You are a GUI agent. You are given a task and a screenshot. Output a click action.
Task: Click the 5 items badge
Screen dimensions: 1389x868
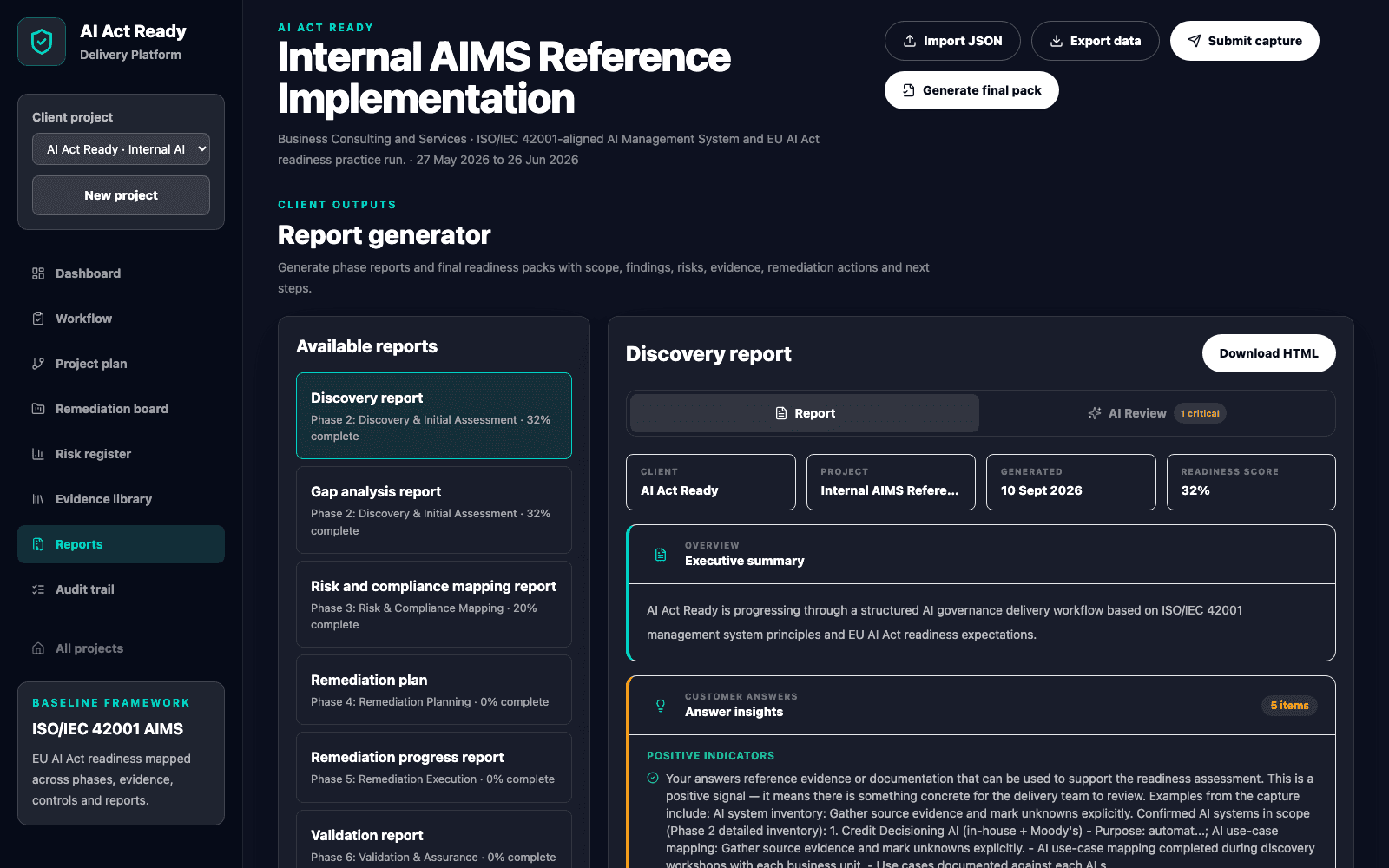[x=1289, y=705]
